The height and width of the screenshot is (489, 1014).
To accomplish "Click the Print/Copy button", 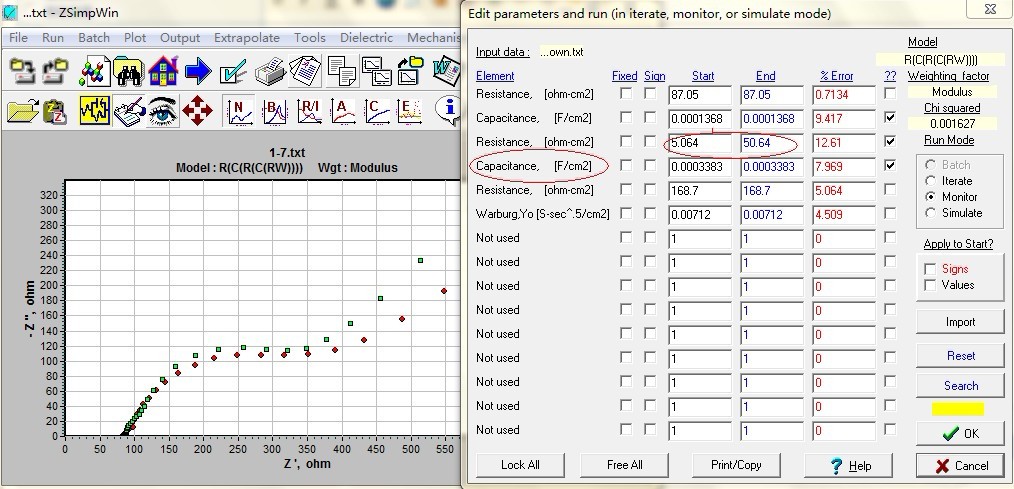I will coord(736,465).
